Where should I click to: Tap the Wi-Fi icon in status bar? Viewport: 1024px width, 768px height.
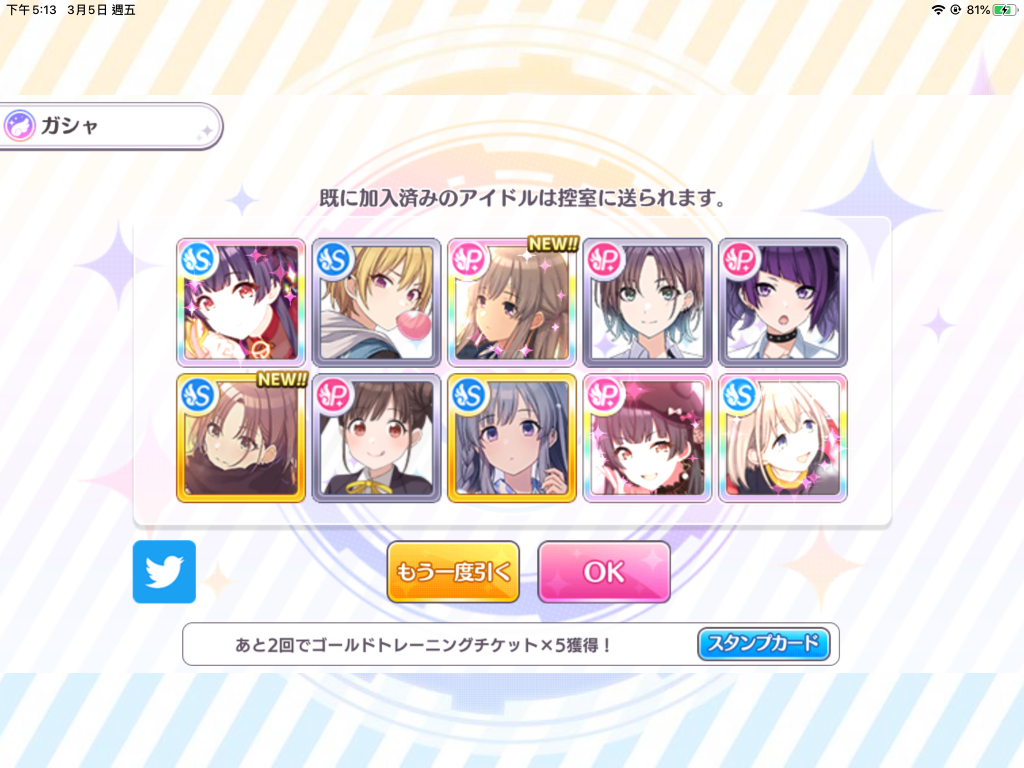pos(938,10)
